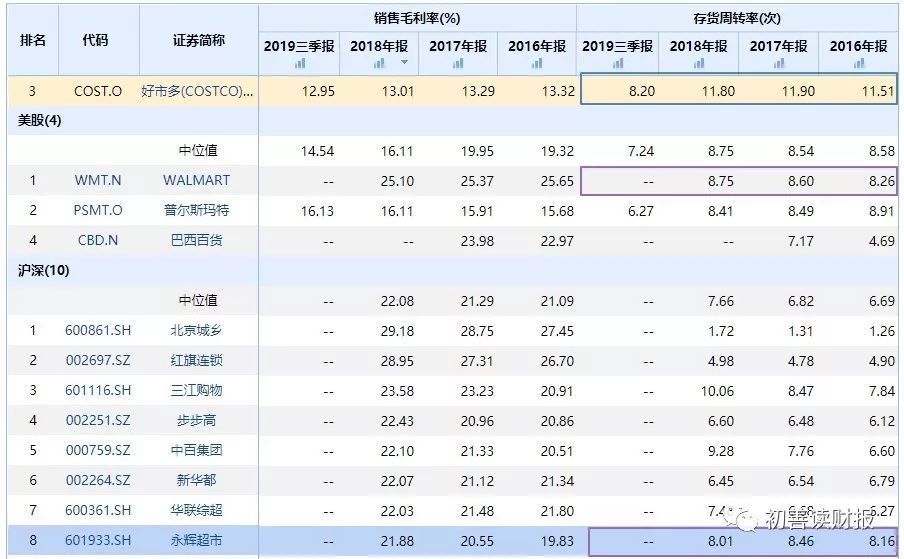Select security name WALMART
The height and width of the screenshot is (559, 904).
tap(197, 180)
